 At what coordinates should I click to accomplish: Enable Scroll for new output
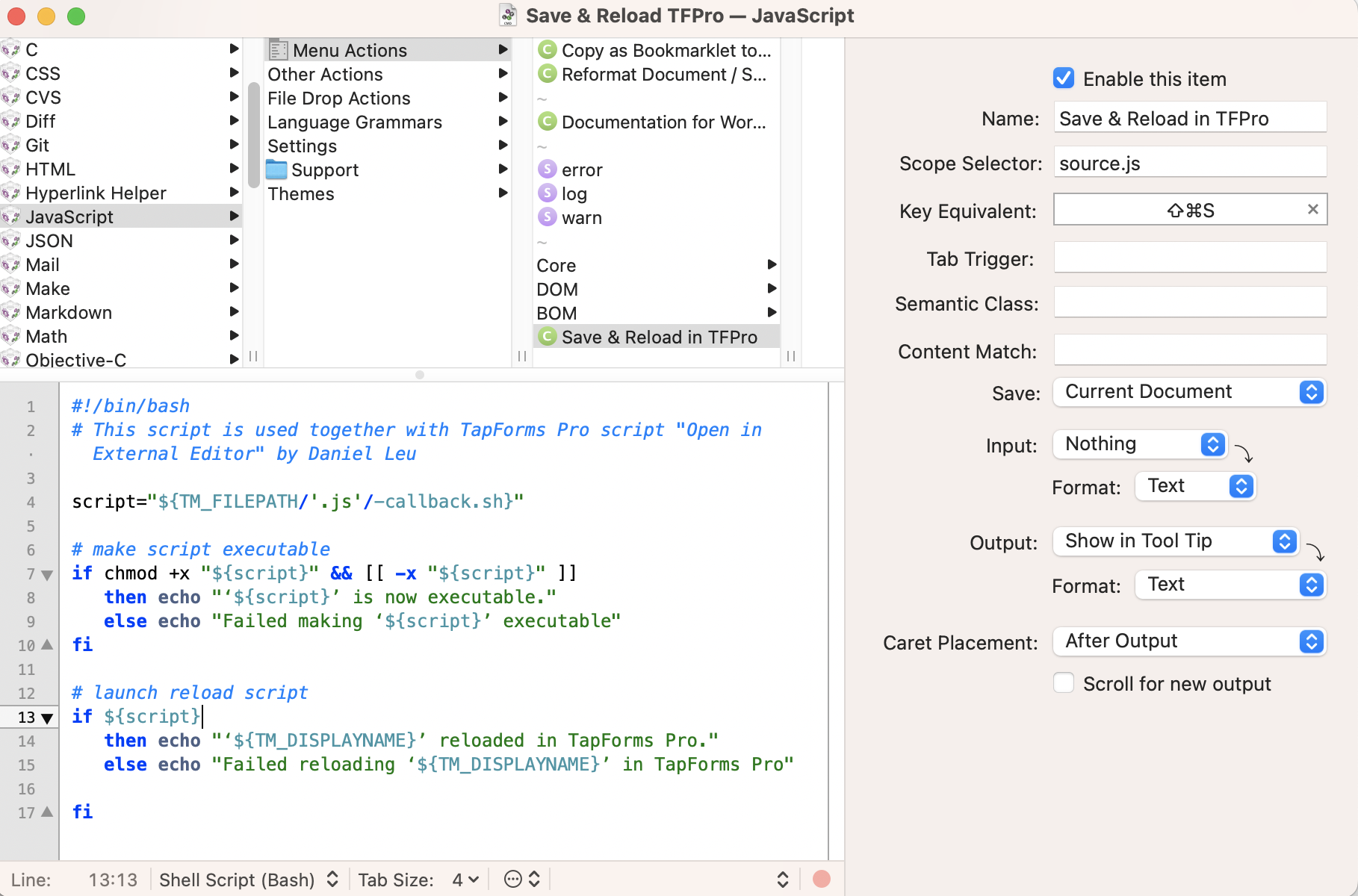coord(1064,682)
